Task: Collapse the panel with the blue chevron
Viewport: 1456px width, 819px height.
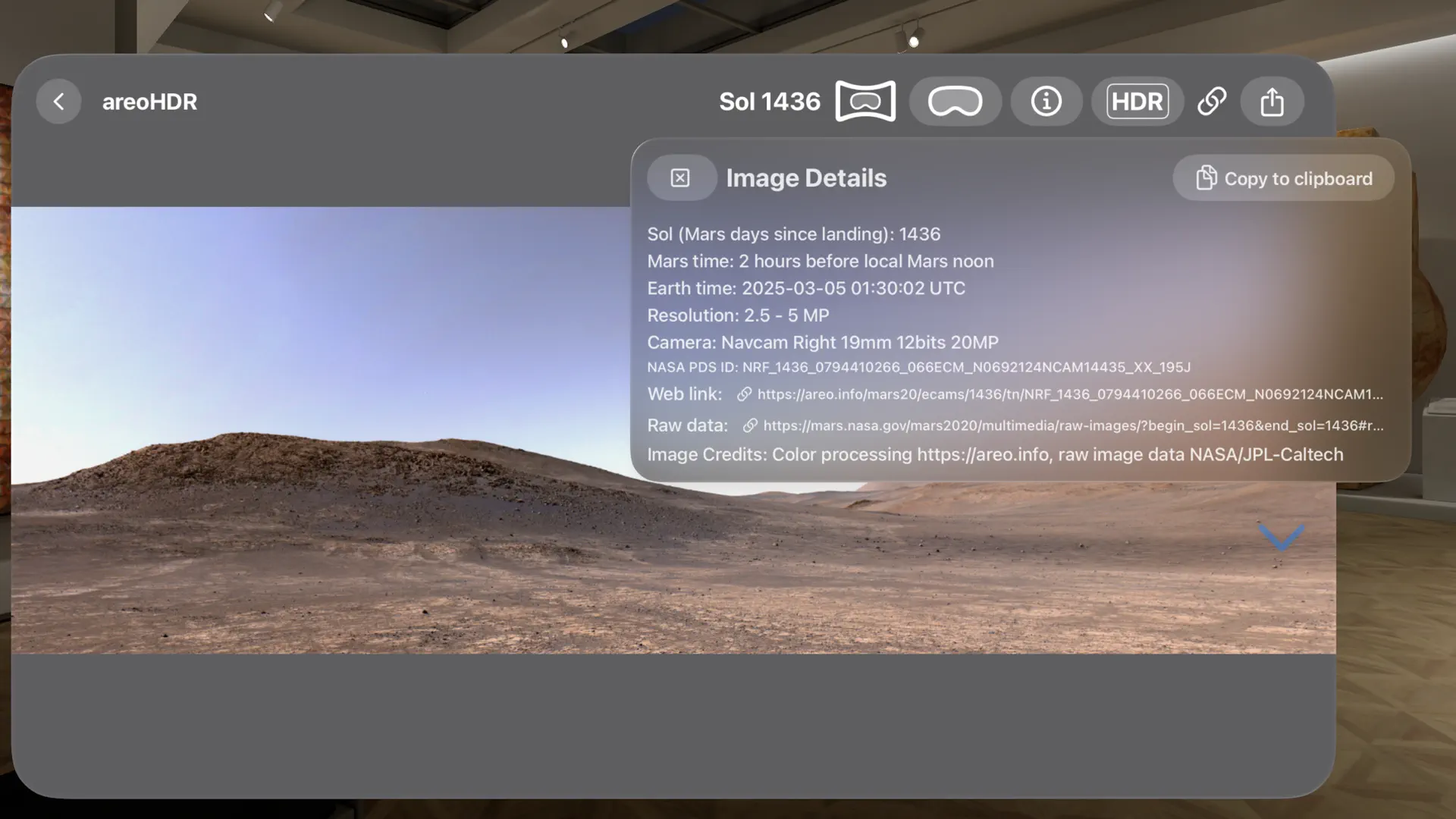Action: (x=1282, y=537)
